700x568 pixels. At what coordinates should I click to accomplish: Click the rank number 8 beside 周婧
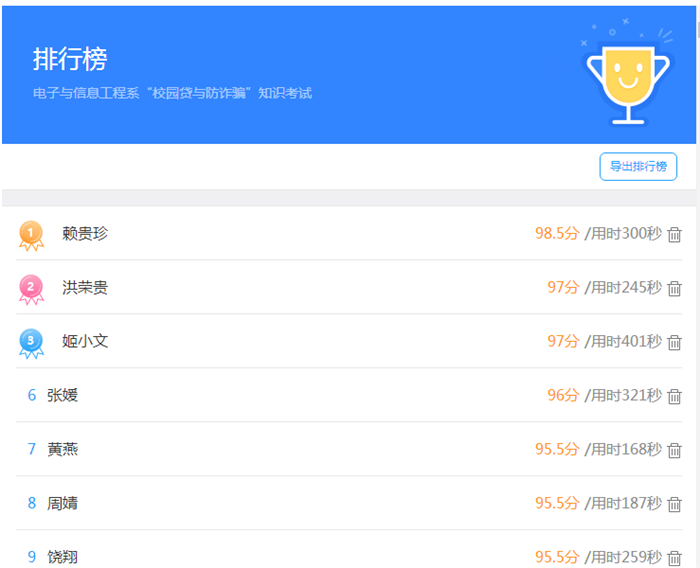coord(32,503)
